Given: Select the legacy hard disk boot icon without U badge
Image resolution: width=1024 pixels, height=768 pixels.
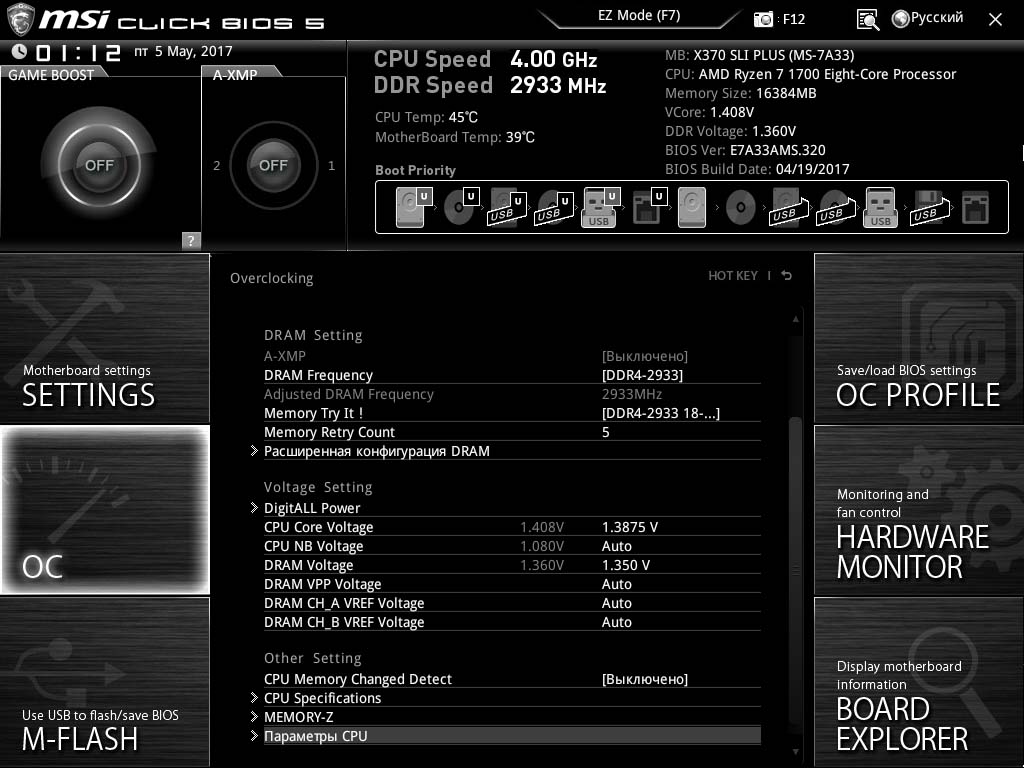Looking at the screenshot, I should pos(692,207).
